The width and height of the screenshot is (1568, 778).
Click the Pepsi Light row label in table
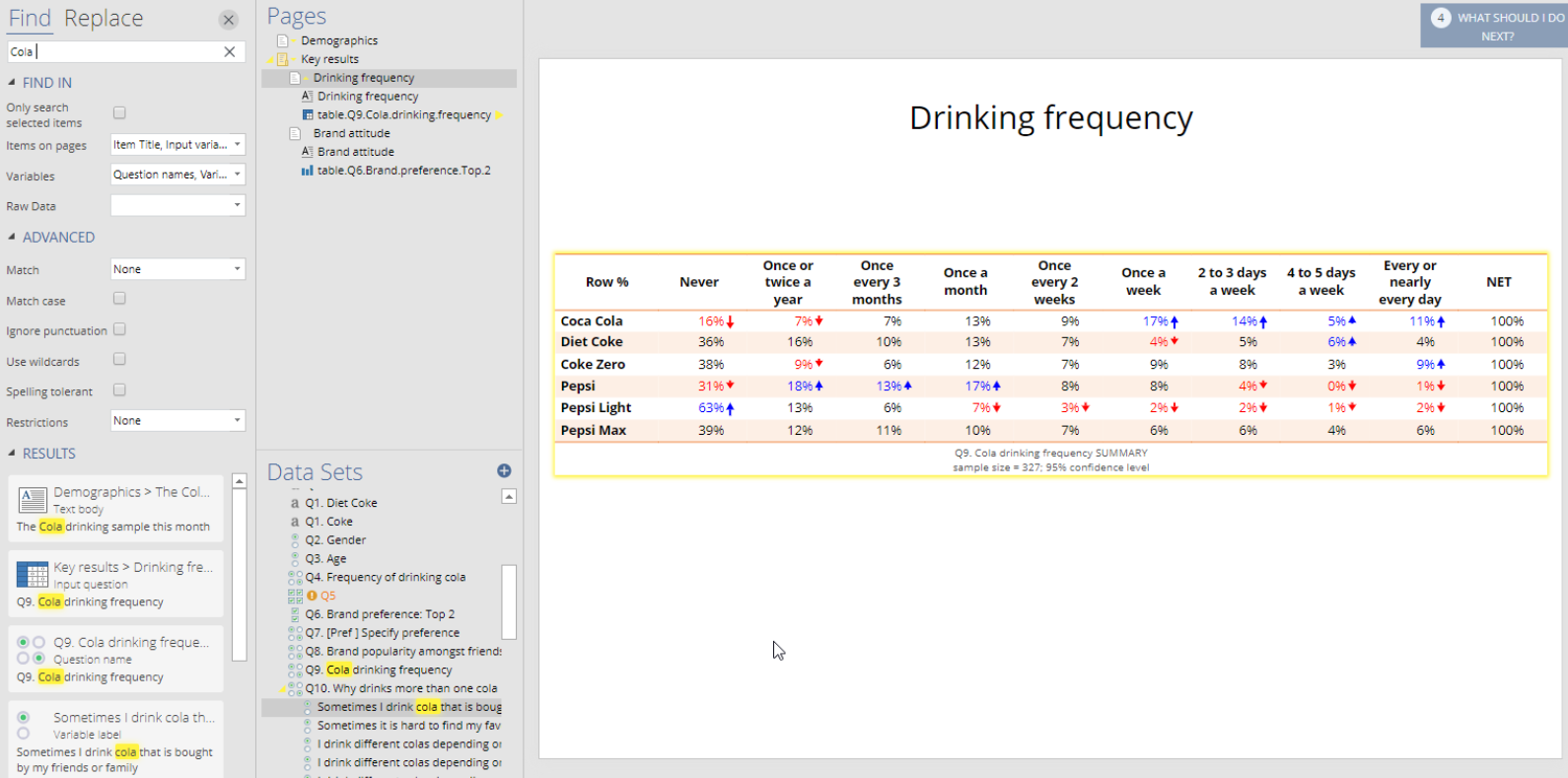(x=596, y=408)
